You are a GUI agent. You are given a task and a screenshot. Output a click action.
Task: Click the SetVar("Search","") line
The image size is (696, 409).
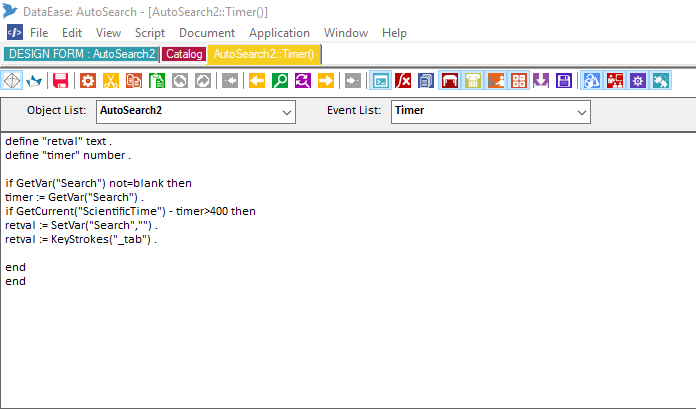click(x=82, y=225)
